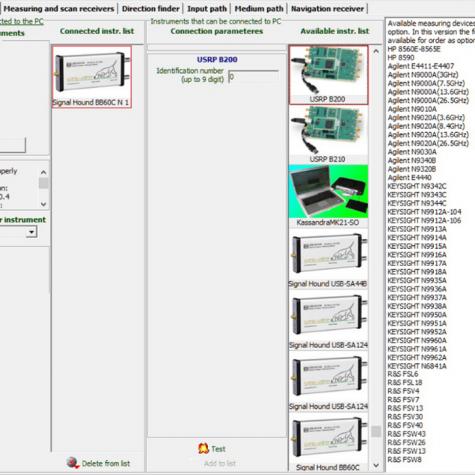
Task: Select Signal Hound BB60C in the available list
Action: 328,443
